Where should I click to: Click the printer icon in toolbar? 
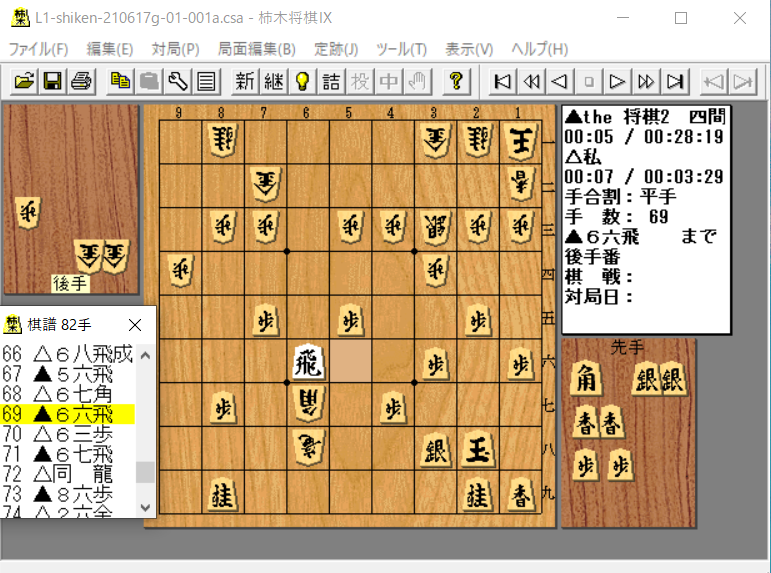pos(81,81)
